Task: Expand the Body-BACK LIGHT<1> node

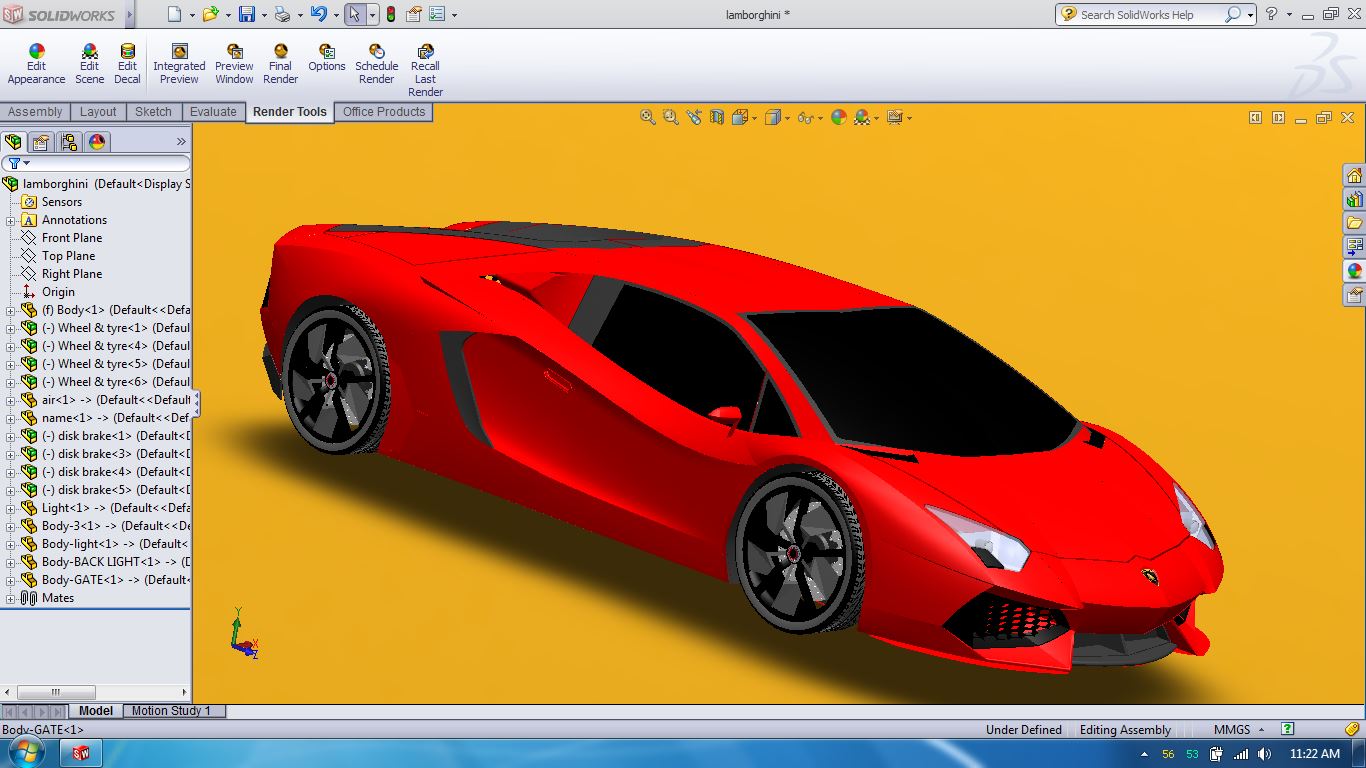Action: point(10,562)
